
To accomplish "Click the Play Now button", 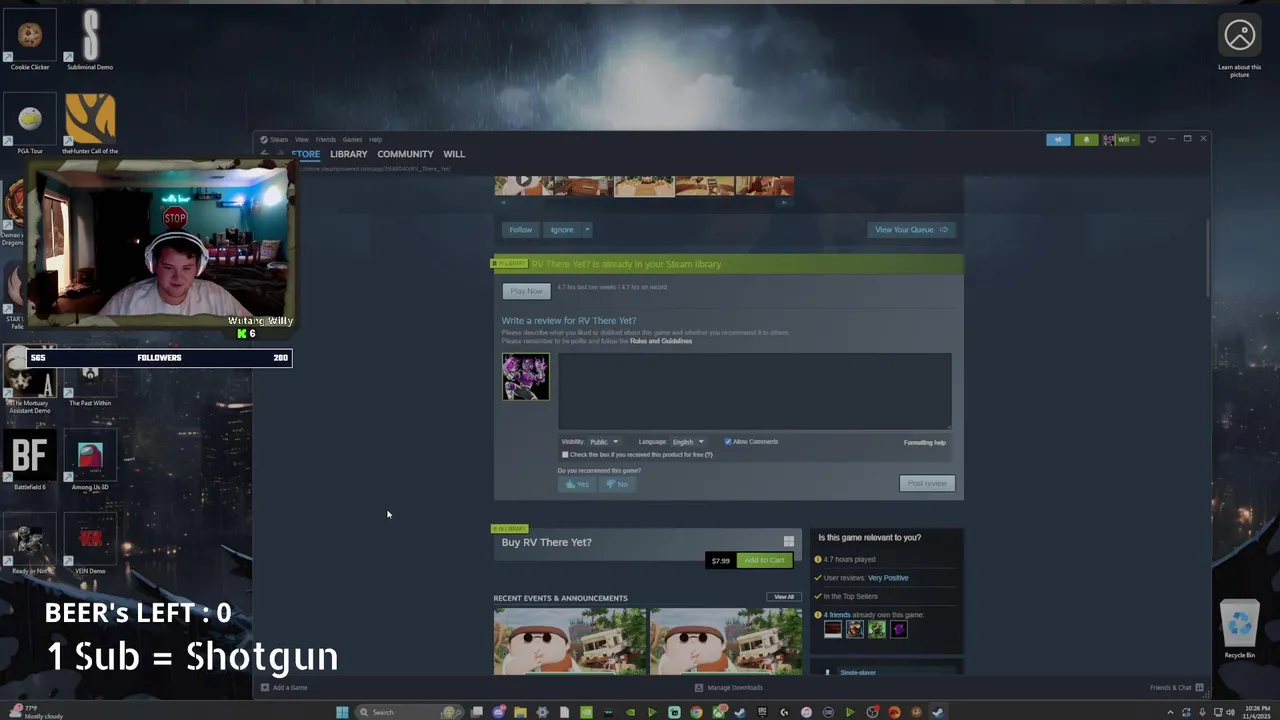I will coord(526,291).
